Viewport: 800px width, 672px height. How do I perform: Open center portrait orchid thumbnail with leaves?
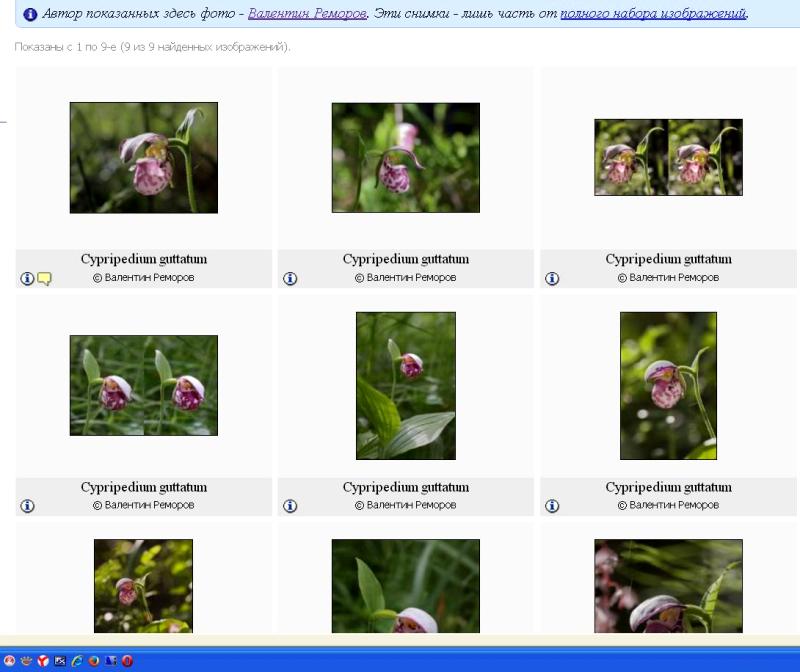click(405, 385)
